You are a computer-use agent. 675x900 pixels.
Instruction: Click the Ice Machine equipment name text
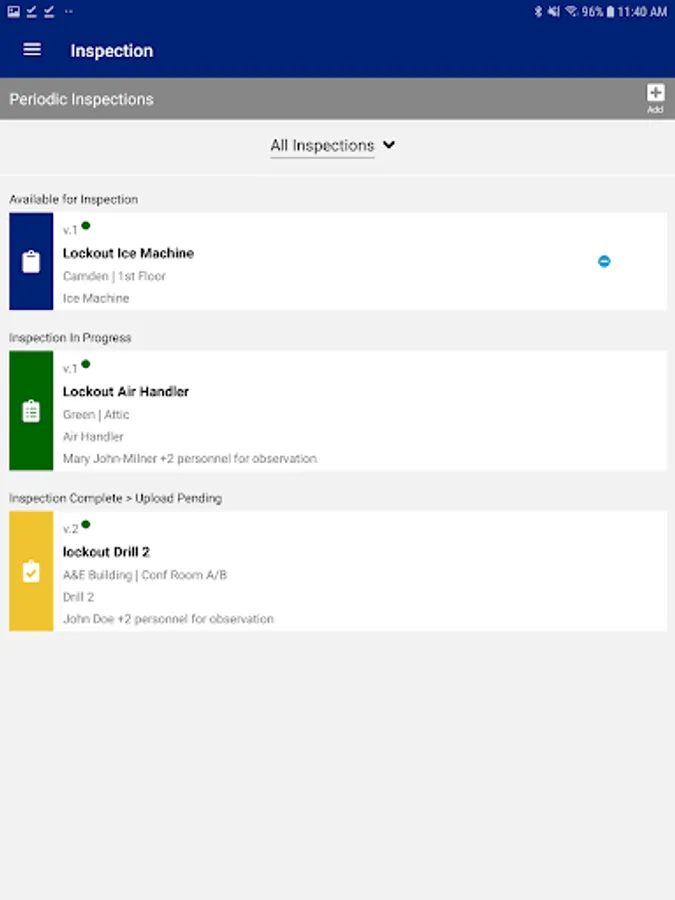(96, 298)
